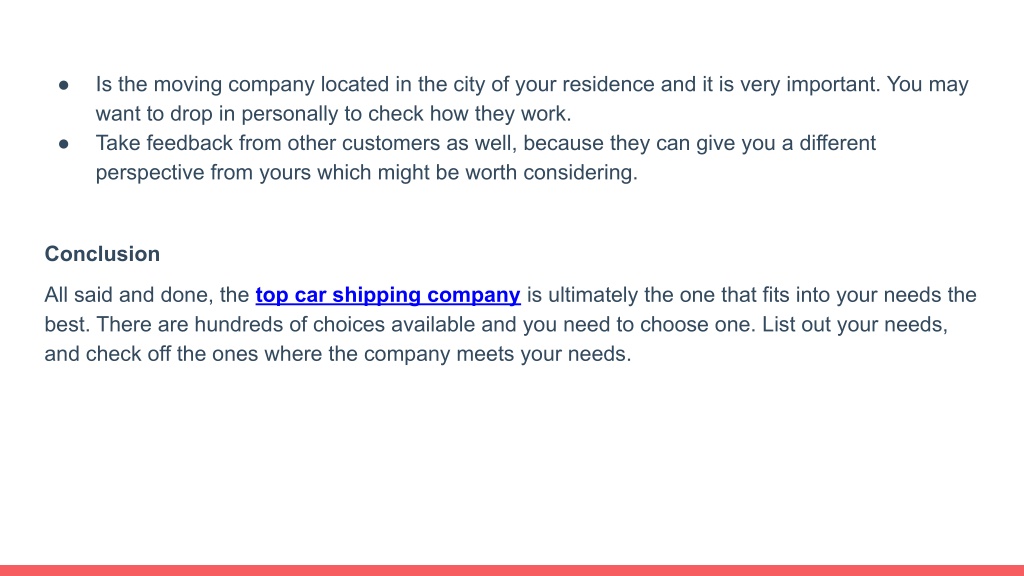Click the red footer bar
The height and width of the screenshot is (576, 1024).
point(512,571)
